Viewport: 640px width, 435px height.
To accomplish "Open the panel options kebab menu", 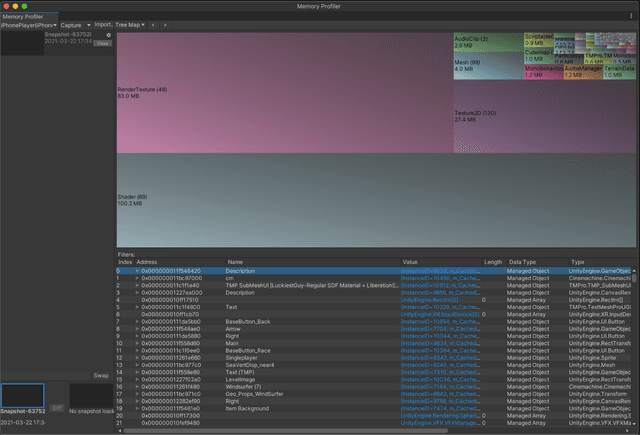I will 629,17.
